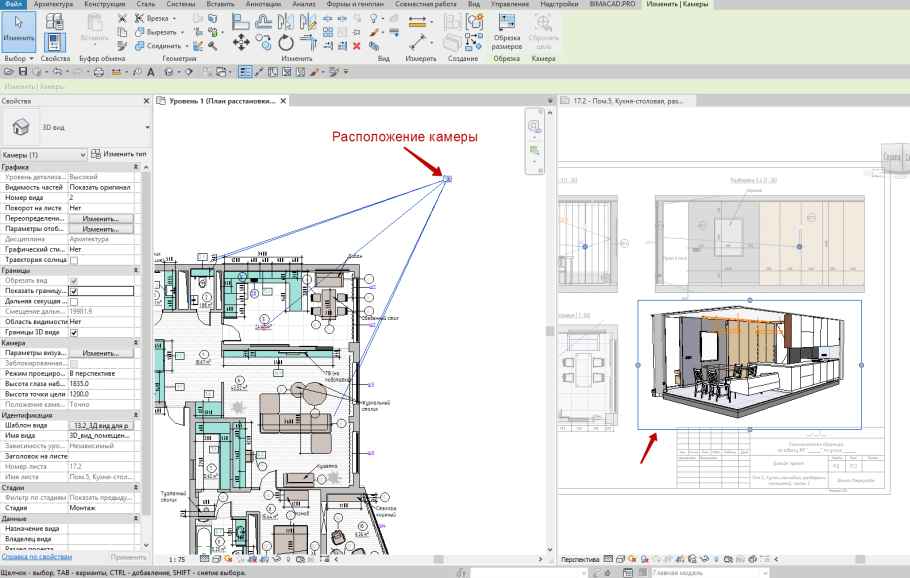The width and height of the screenshot is (910, 578).
Task: Open the Камеры (1) type selector dropdown
Action: point(82,155)
